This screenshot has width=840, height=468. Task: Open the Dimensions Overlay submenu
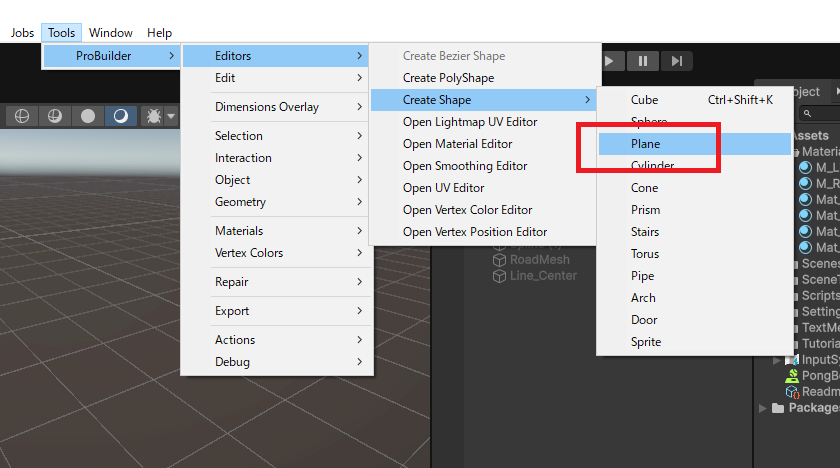tap(267, 107)
